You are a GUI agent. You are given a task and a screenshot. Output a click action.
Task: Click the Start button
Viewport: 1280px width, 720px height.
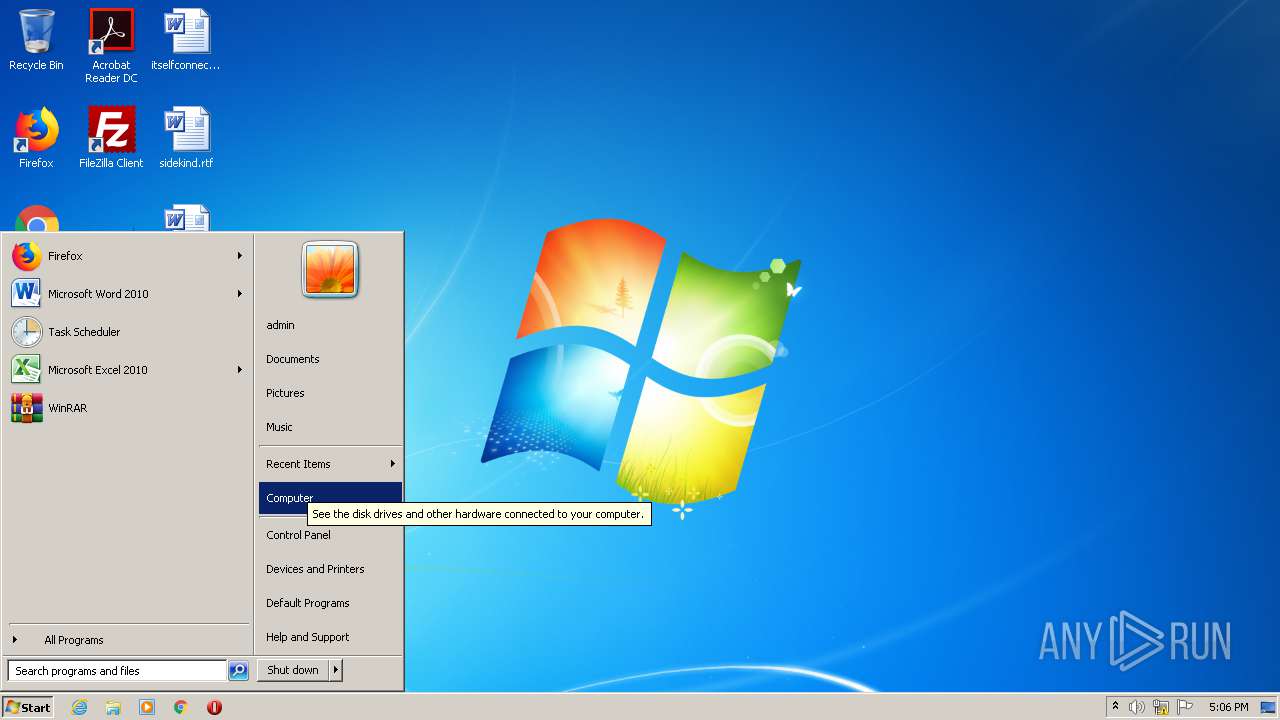pyautogui.click(x=28, y=707)
